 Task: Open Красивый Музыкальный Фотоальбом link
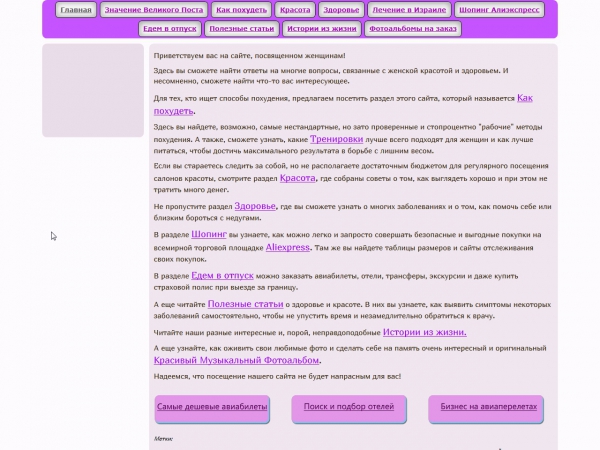click(236, 360)
